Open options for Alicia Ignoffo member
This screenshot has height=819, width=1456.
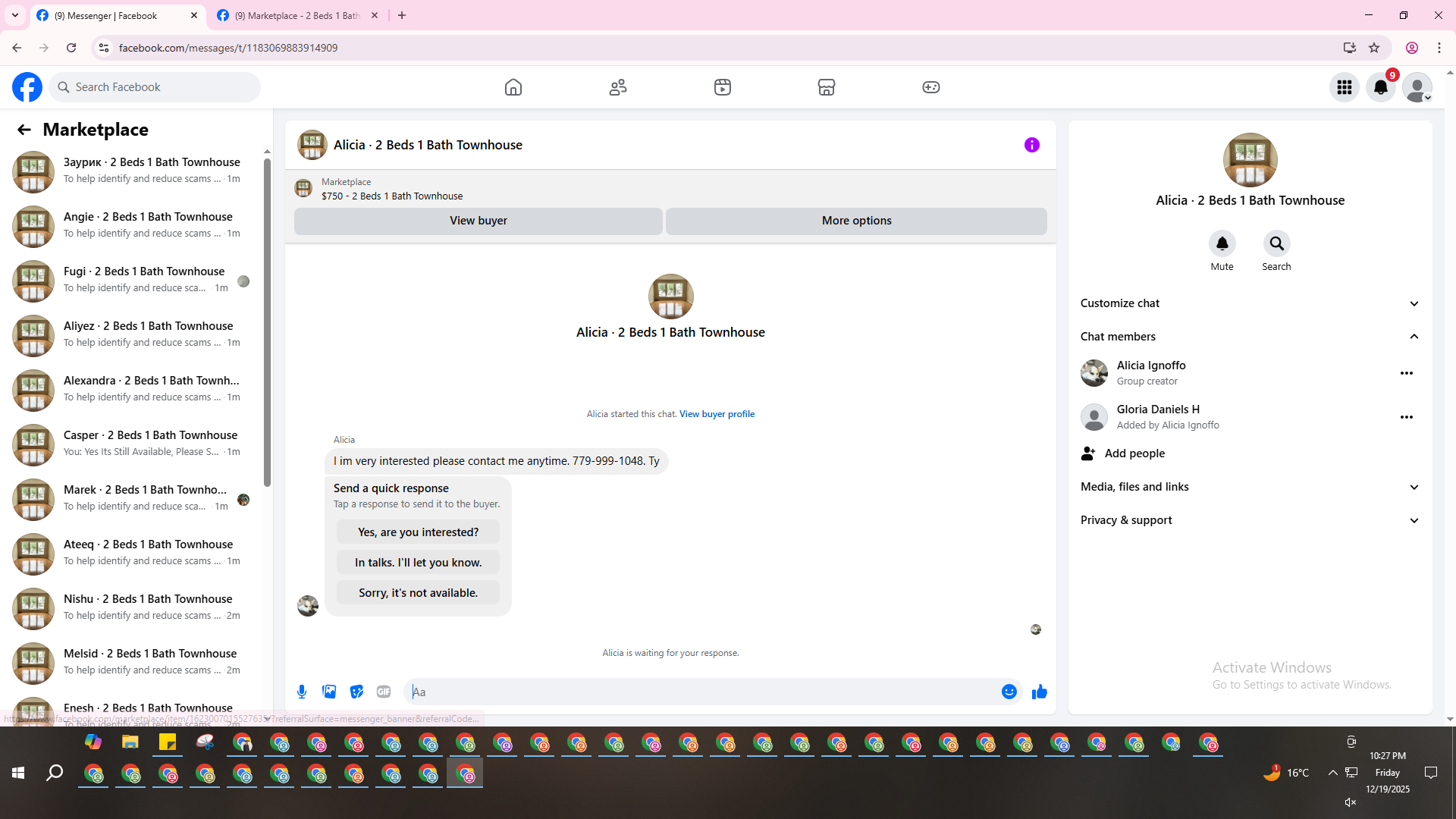1406,373
